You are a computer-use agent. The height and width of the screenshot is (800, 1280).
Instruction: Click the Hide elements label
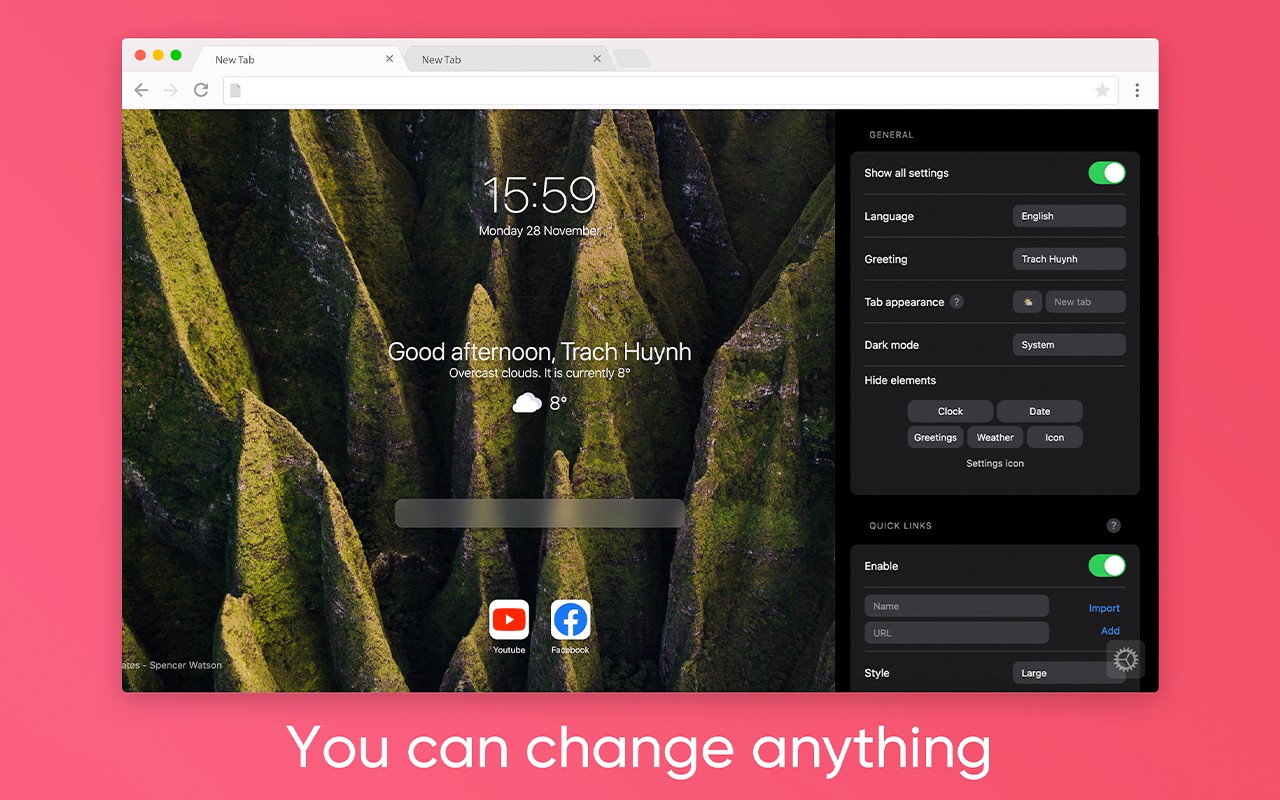pos(900,381)
